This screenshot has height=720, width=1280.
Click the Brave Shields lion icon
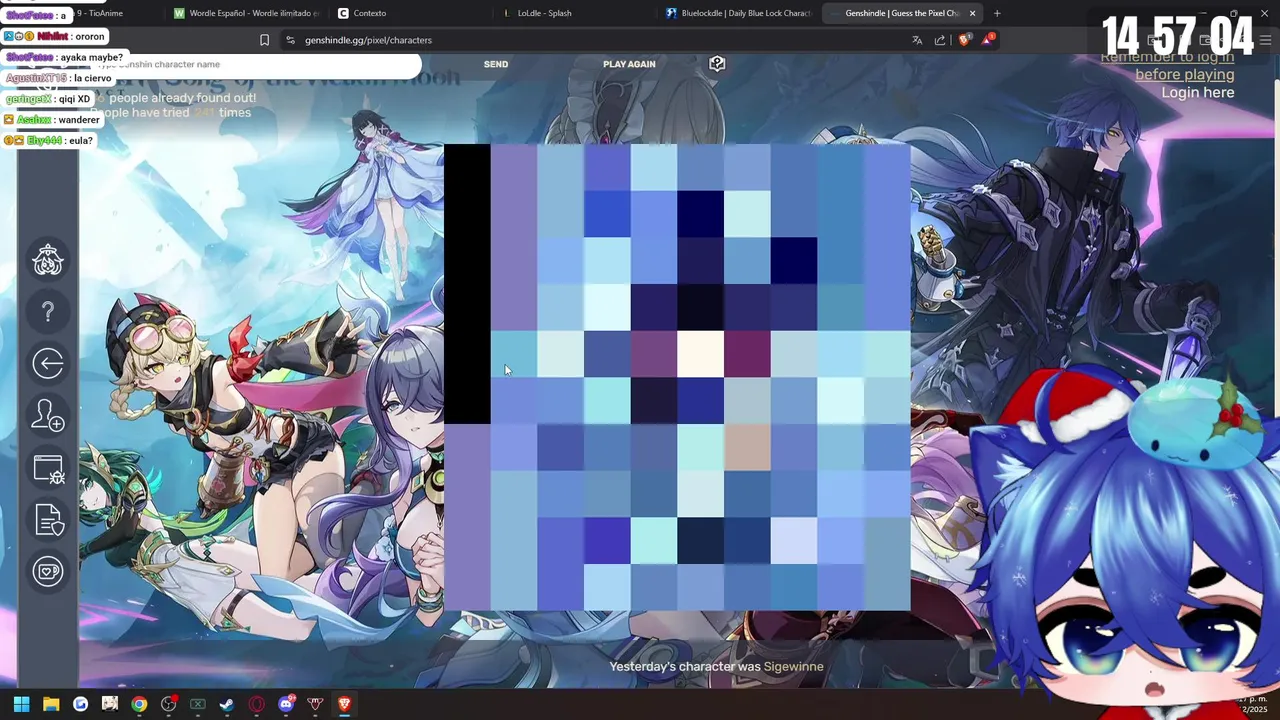(x=964, y=40)
